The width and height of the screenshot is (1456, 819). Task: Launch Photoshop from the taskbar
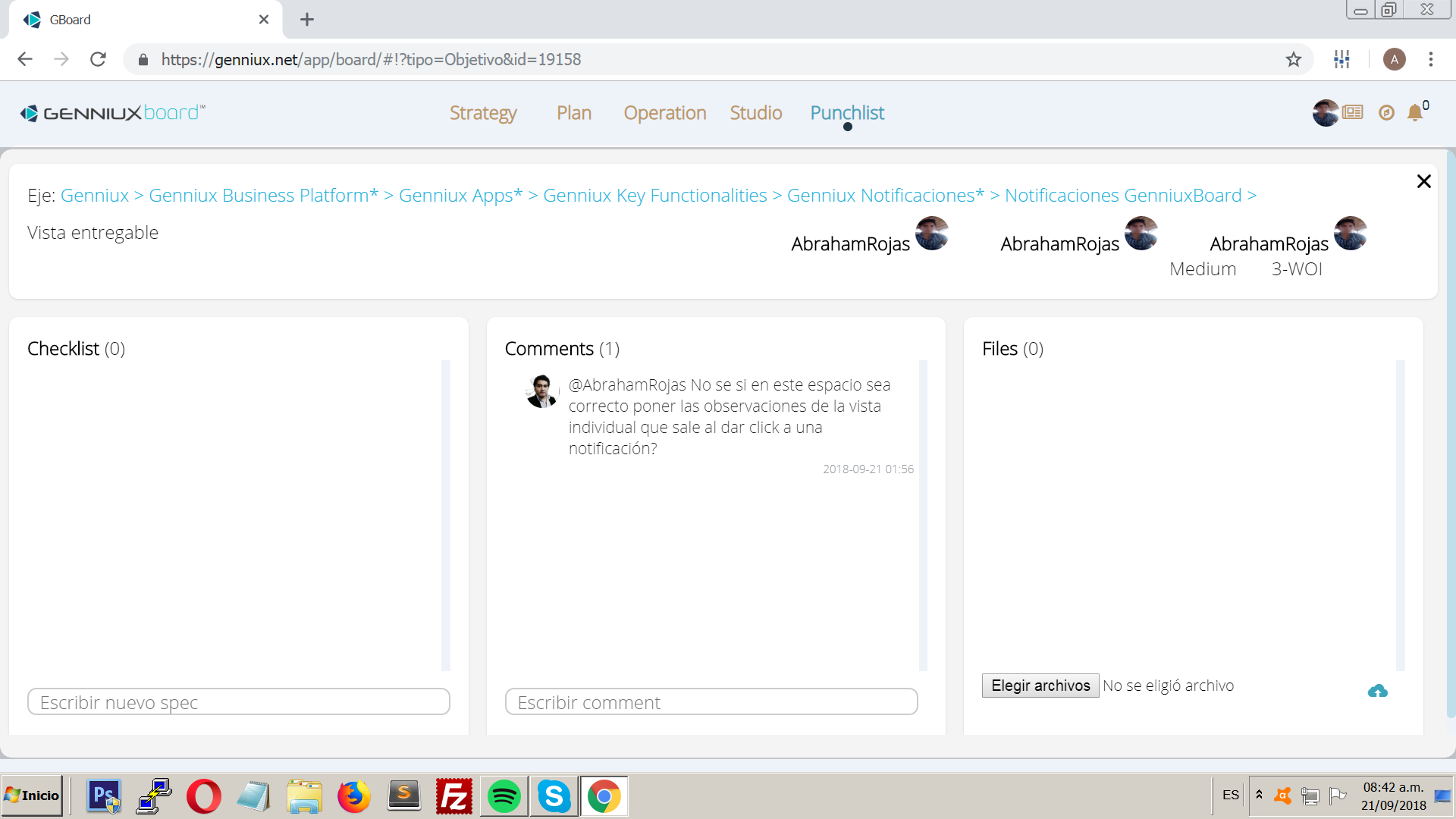click(x=104, y=796)
